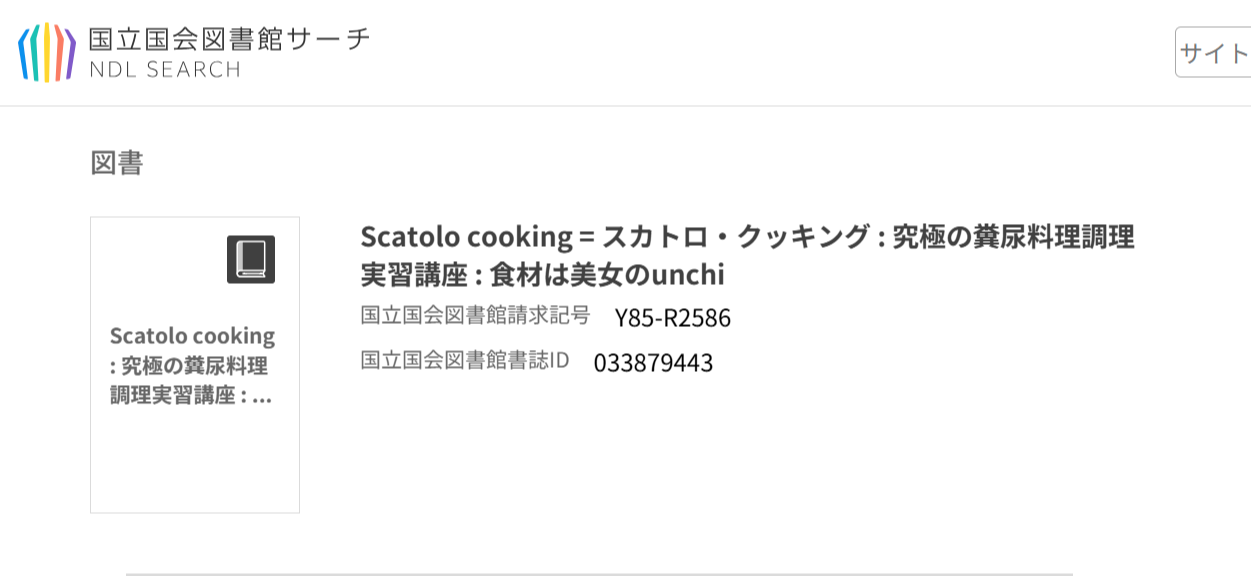
Task: Click the truncated thumbnail caption text
Action: click(192, 366)
